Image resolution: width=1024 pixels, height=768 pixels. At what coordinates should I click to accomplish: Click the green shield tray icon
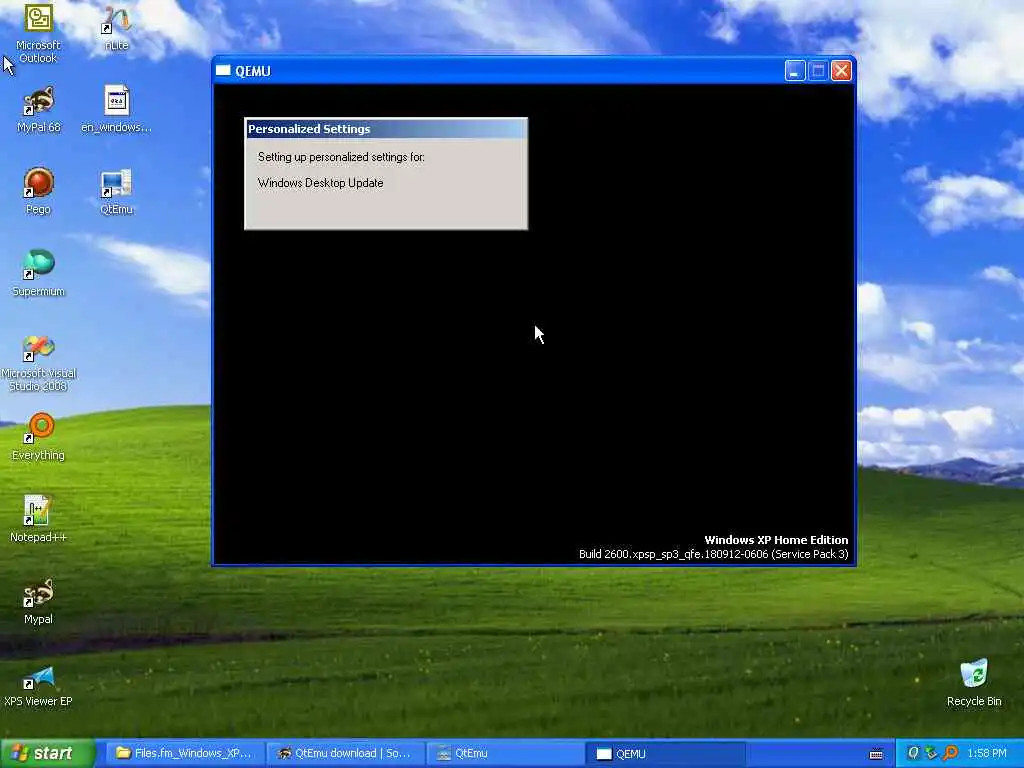[931, 754]
